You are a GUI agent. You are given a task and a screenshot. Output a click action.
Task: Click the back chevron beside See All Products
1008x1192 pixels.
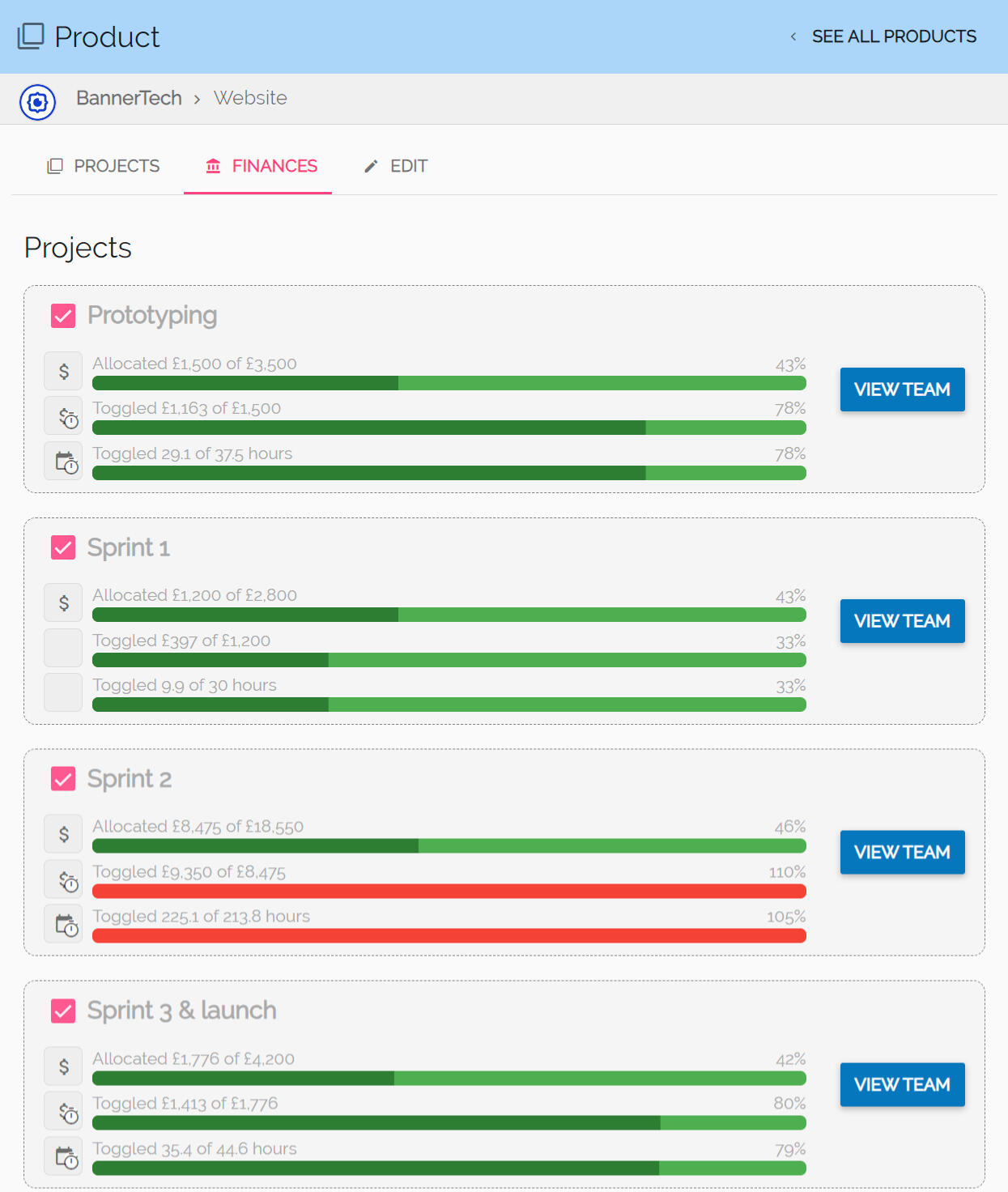[793, 36]
